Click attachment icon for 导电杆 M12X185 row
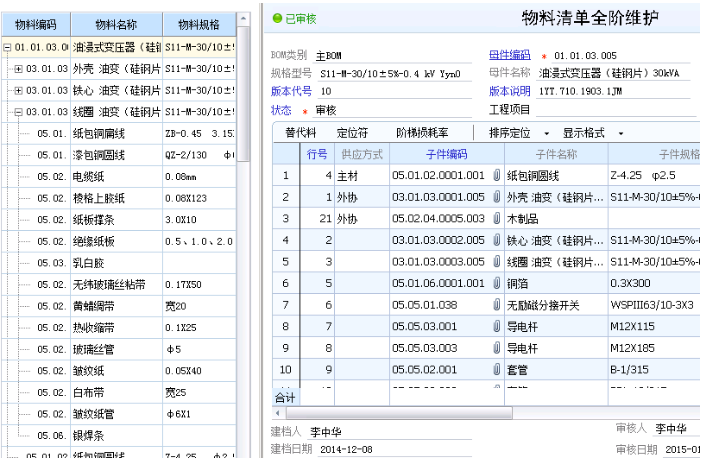 [497, 348]
